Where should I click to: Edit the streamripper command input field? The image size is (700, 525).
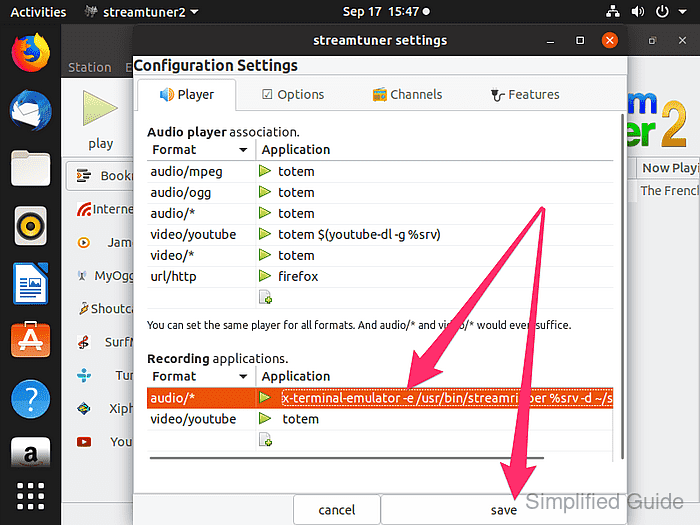[447, 398]
